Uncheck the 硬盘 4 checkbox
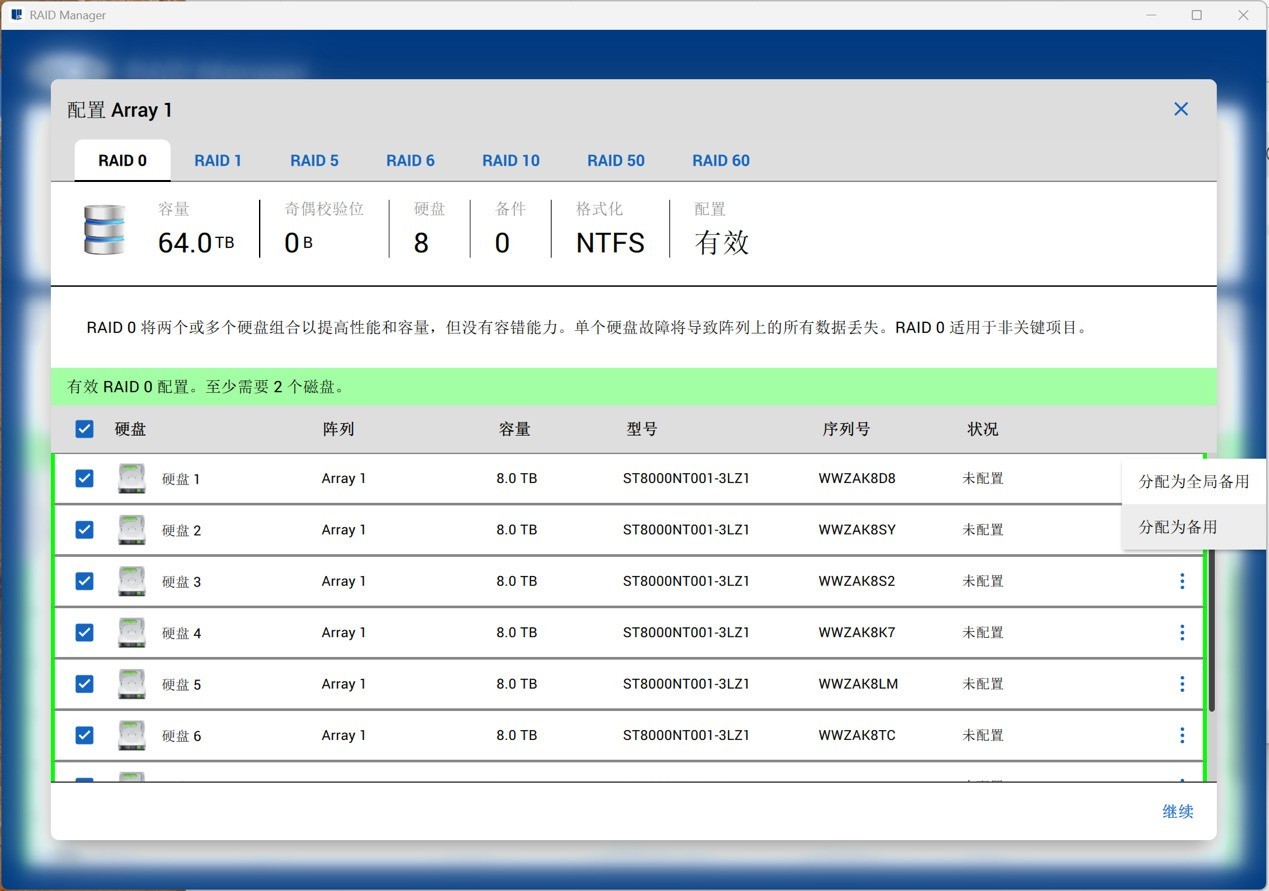The width and height of the screenshot is (1269, 891). click(84, 632)
